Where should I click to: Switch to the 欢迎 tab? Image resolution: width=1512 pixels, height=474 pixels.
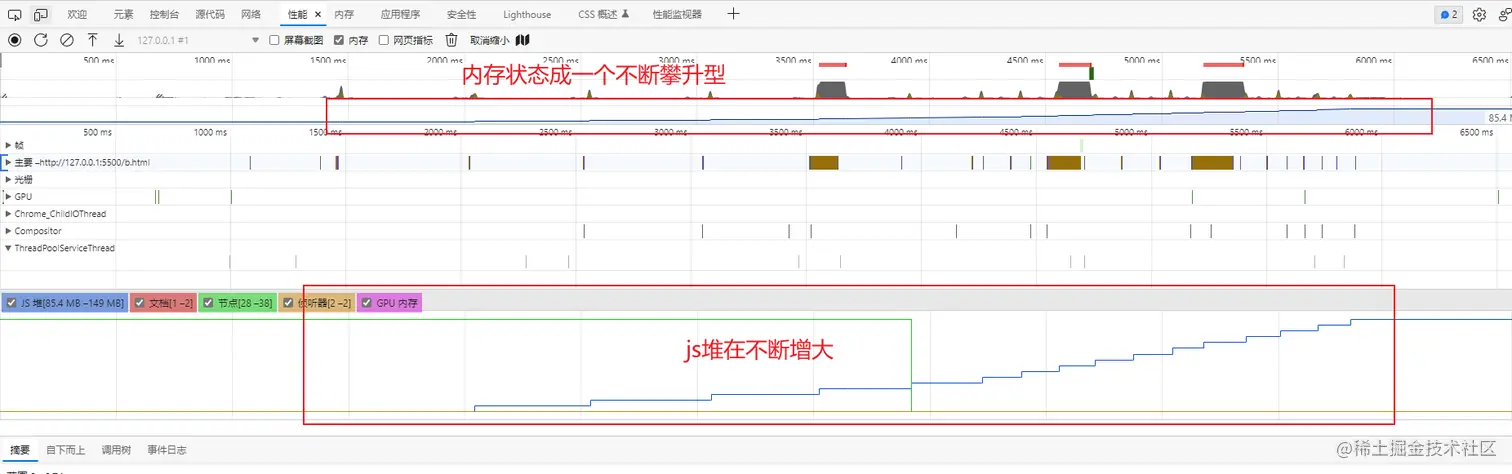coord(77,15)
